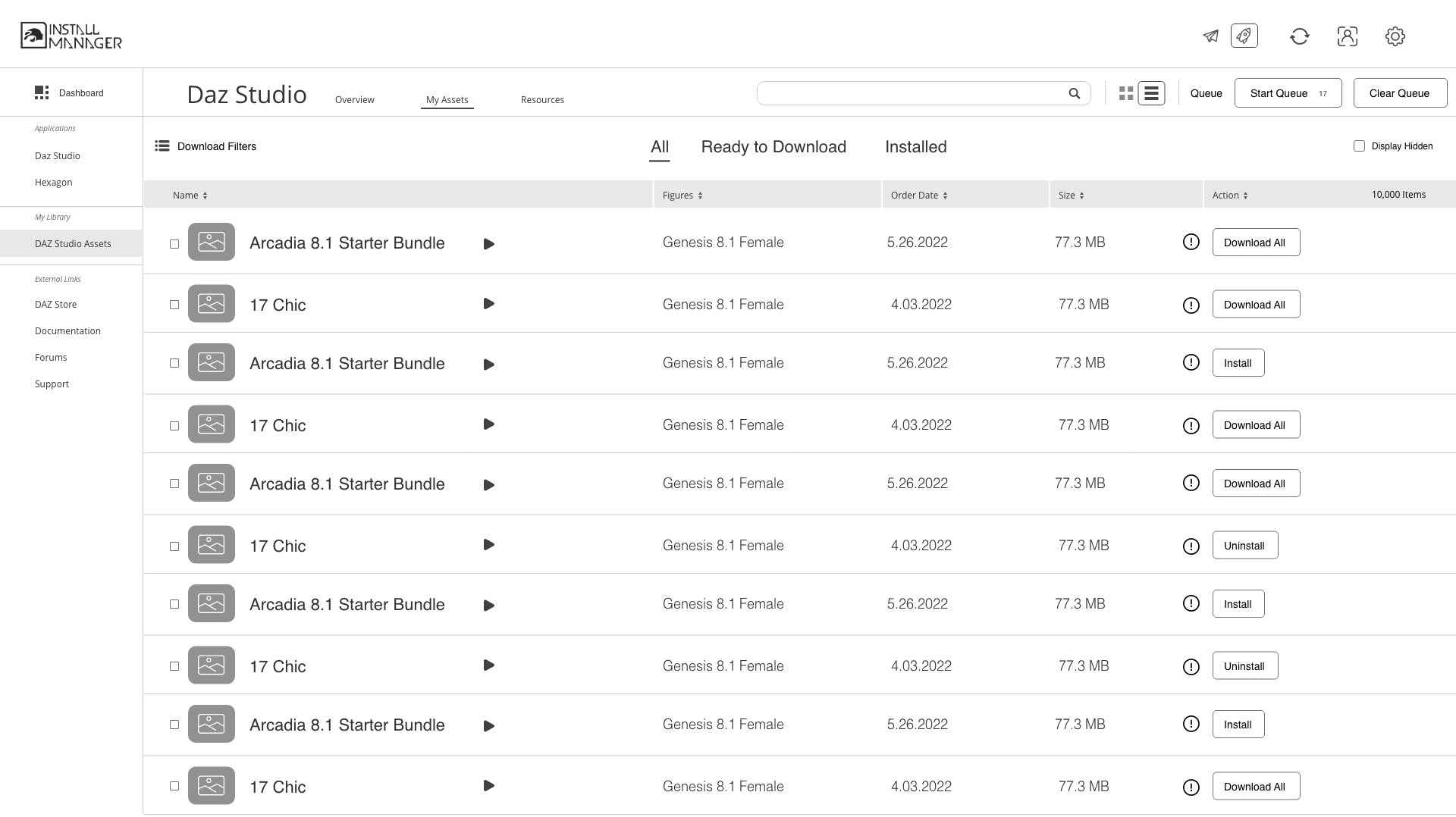The width and height of the screenshot is (1456, 817).
Task: Expand the fifth row Arcadia triangle
Action: [x=489, y=485]
